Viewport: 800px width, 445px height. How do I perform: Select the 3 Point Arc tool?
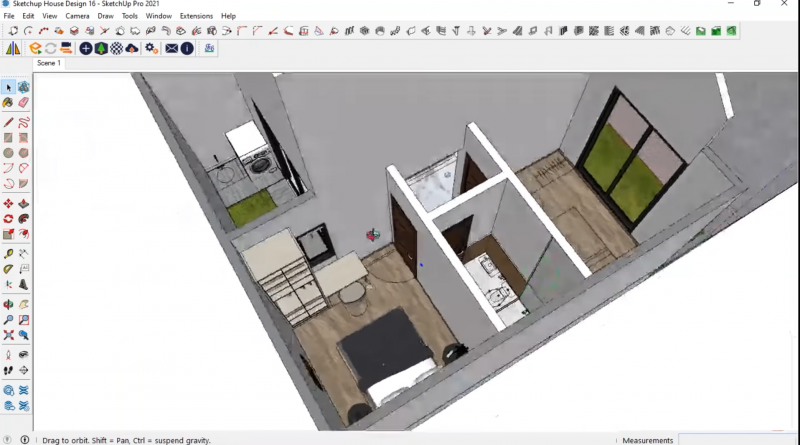(8, 183)
